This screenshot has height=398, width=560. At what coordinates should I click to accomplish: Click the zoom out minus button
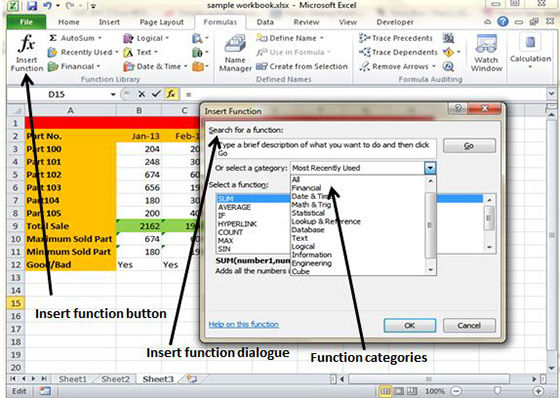pyautogui.click(x=456, y=391)
